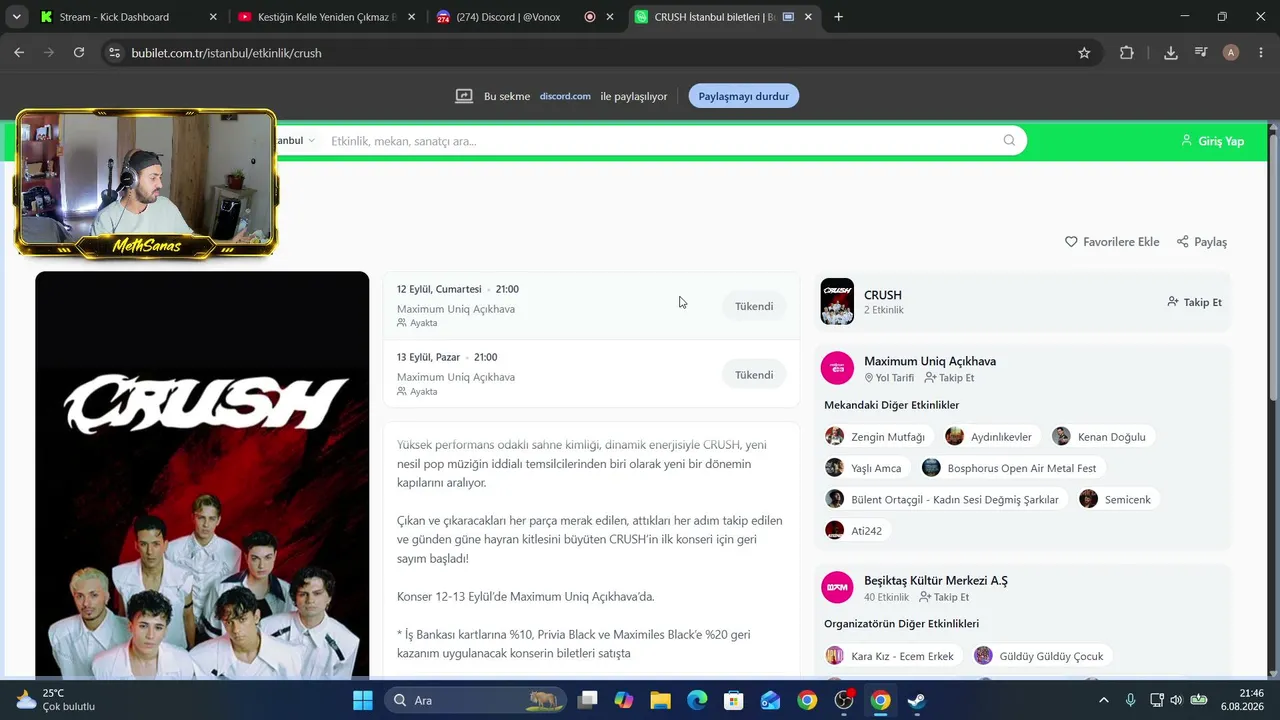Image resolution: width=1280 pixels, height=720 pixels.
Task: Click the Beşiktaş Kültür Merkezi pink logo
Action: [837, 587]
